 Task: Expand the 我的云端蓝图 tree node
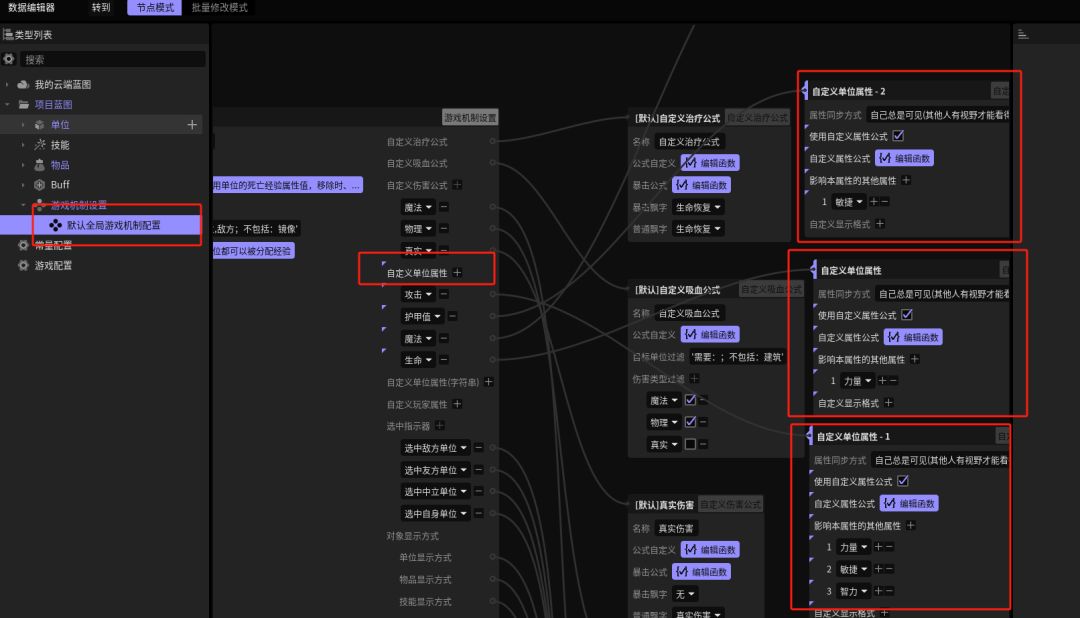[x=8, y=85]
